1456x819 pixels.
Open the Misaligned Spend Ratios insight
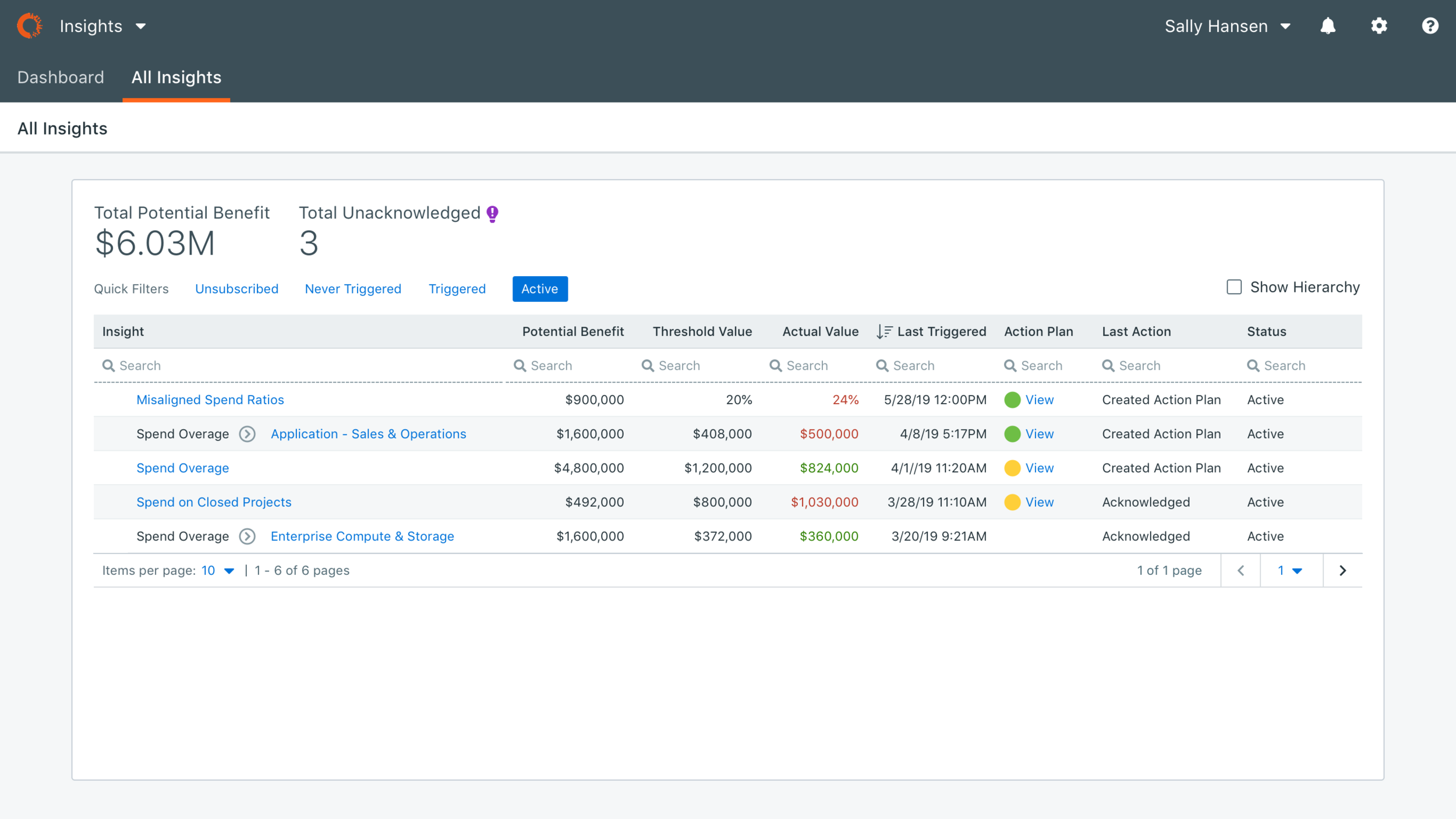coord(210,400)
